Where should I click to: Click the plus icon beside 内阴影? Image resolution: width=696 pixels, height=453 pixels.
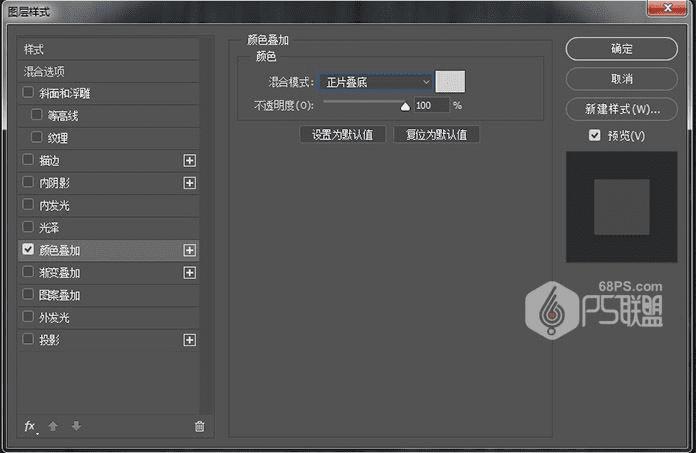pyautogui.click(x=190, y=183)
